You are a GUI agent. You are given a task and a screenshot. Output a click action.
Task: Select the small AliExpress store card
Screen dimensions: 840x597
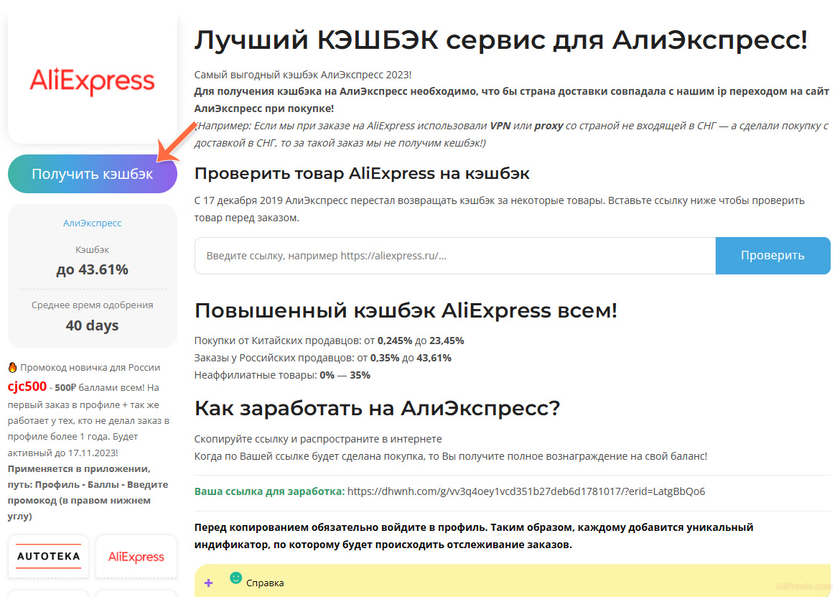pos(136,557)
